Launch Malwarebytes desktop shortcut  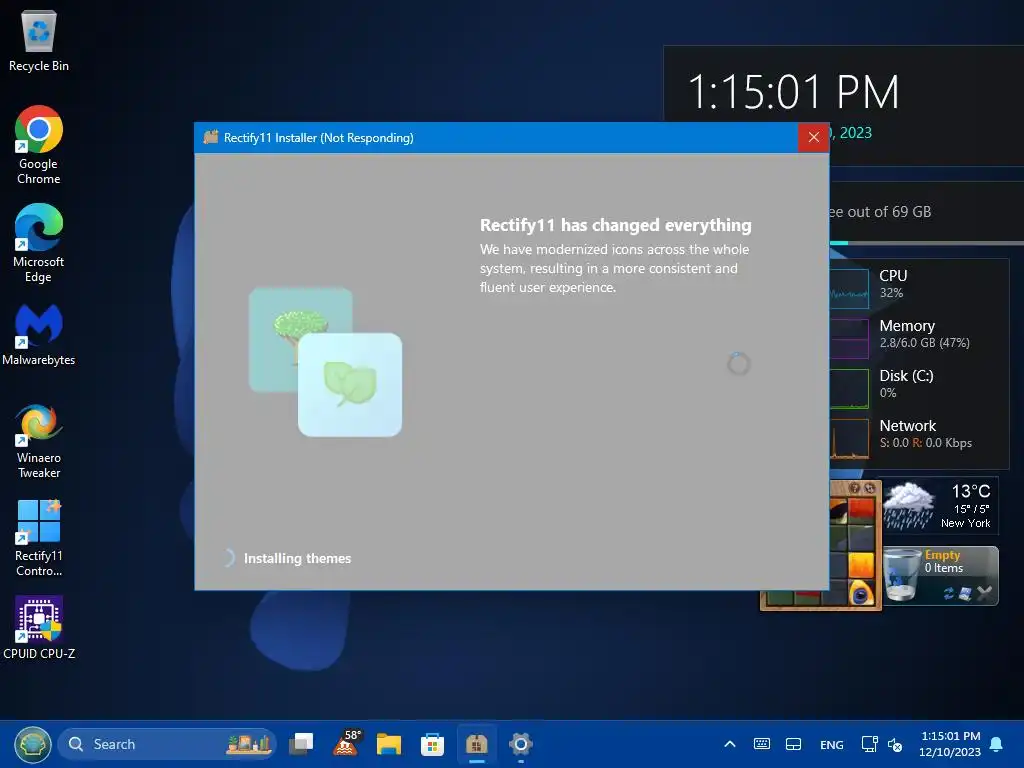click(x=39, y=334)
